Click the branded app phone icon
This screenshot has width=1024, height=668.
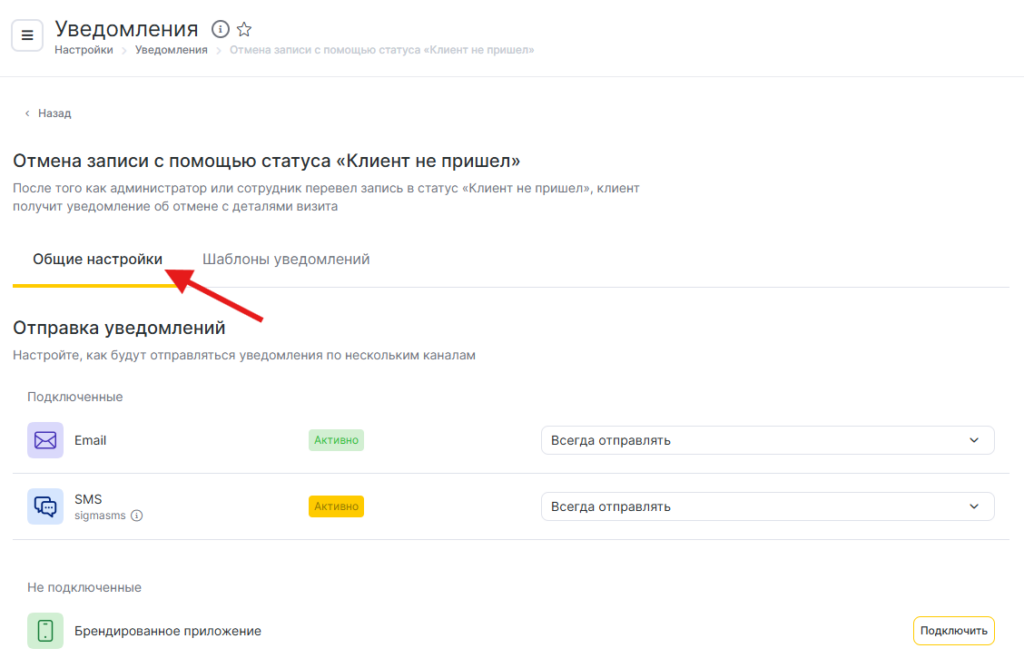45,631
